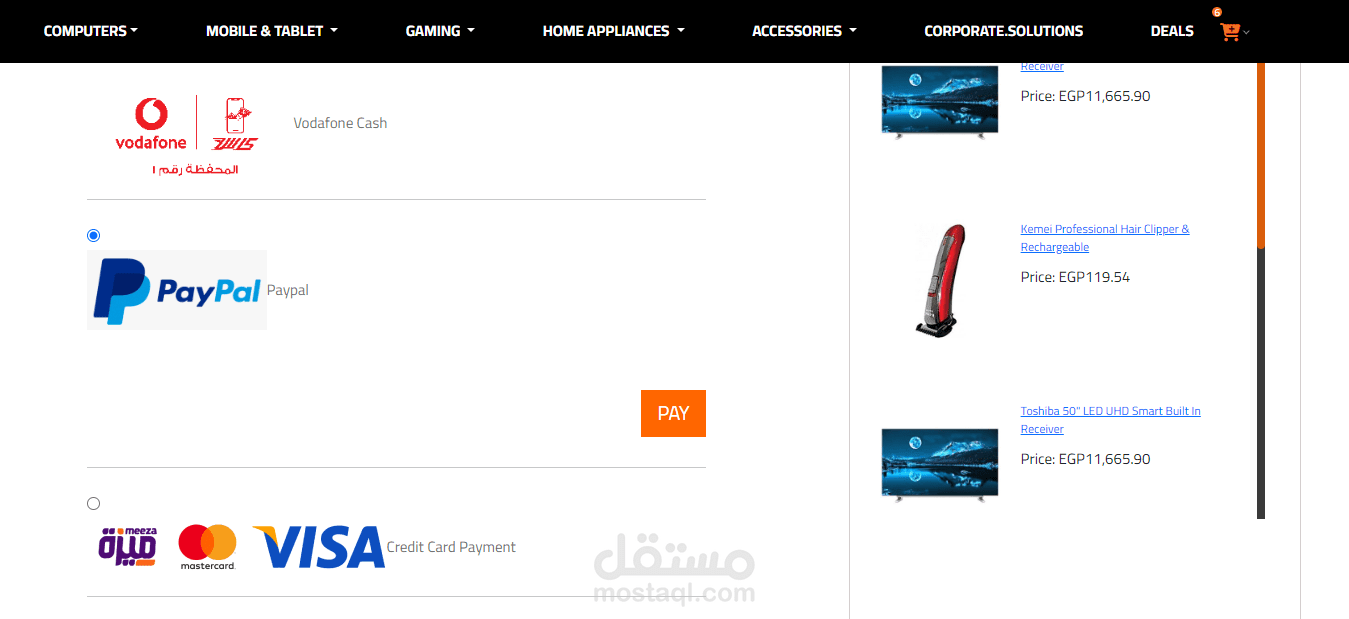This screenshot has width=1349, height=619.
Task: Click the Visa card logo
Action: pyautogui.click(x=318, y=547)
